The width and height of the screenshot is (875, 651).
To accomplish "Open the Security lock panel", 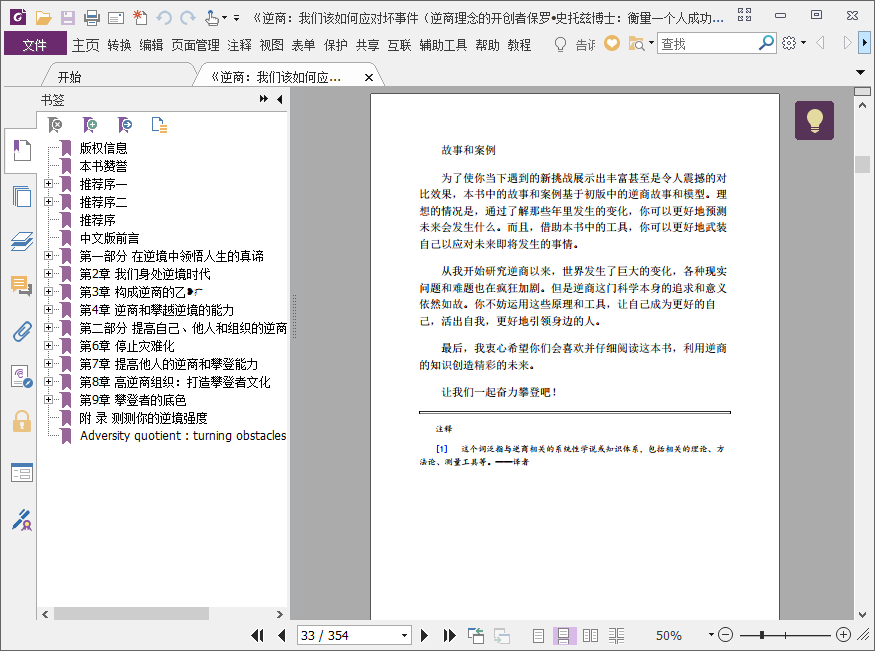I will click(x=22, y=421).
